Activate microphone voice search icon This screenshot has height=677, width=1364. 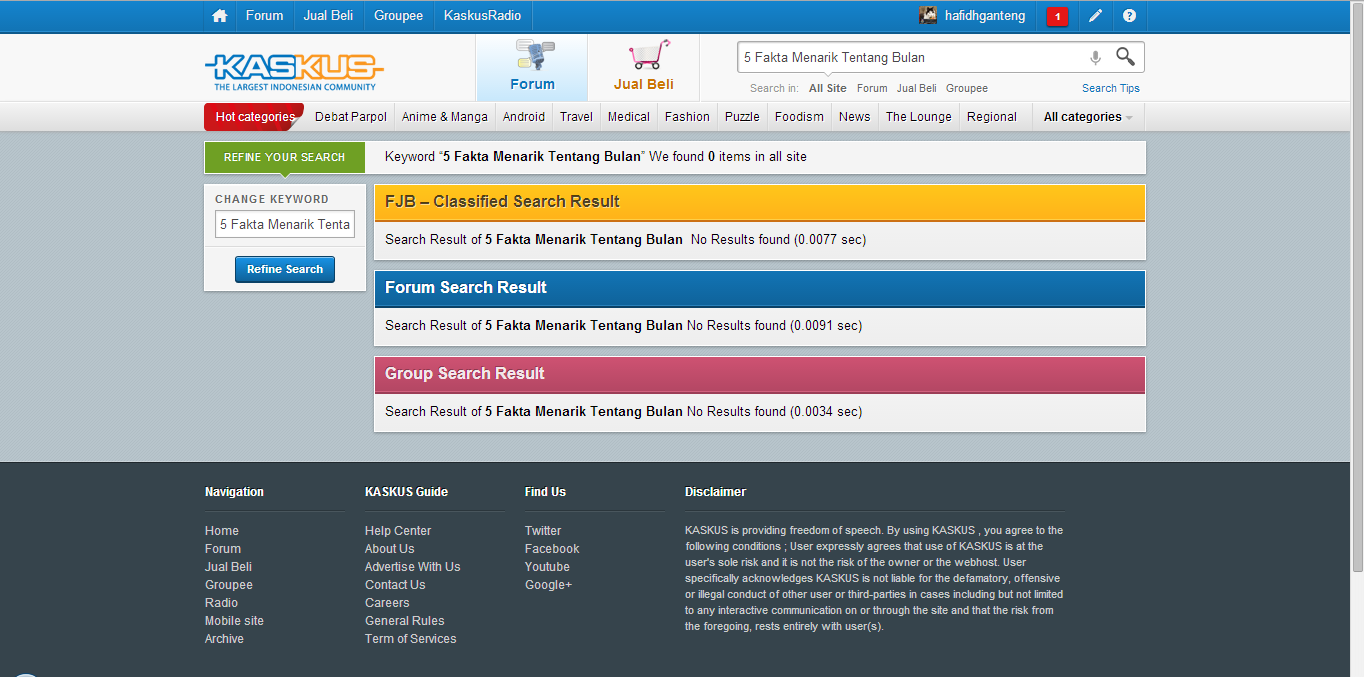(x=1095, y=58)
